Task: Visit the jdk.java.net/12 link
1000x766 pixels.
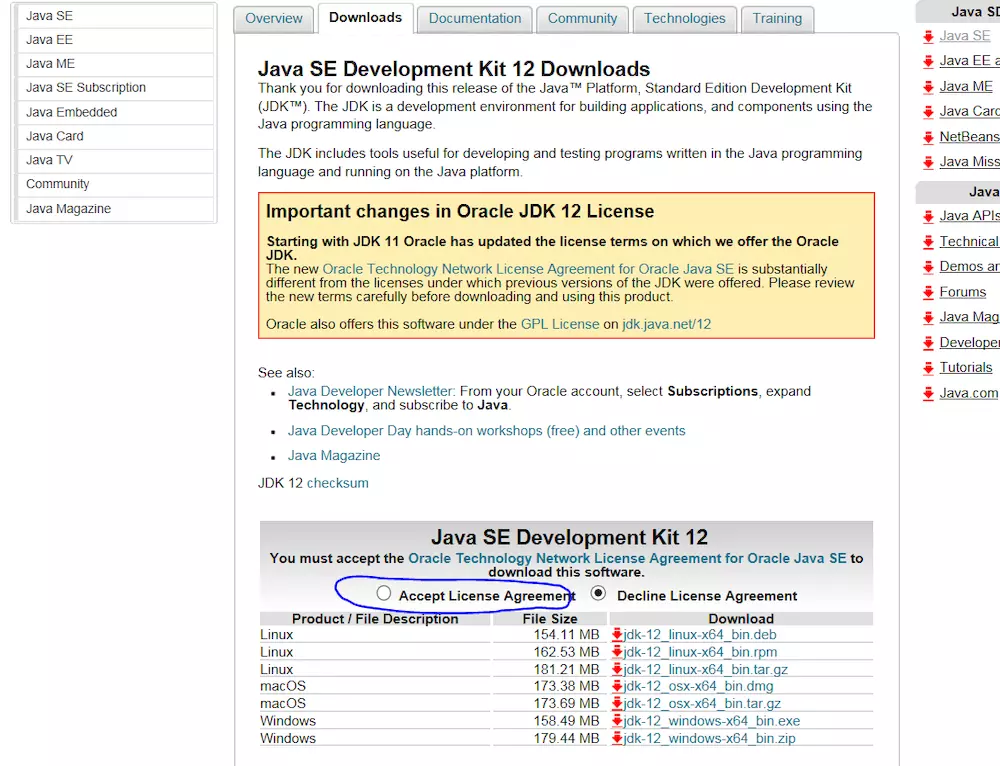Action: pyautogui.click(x=666, y=324)
